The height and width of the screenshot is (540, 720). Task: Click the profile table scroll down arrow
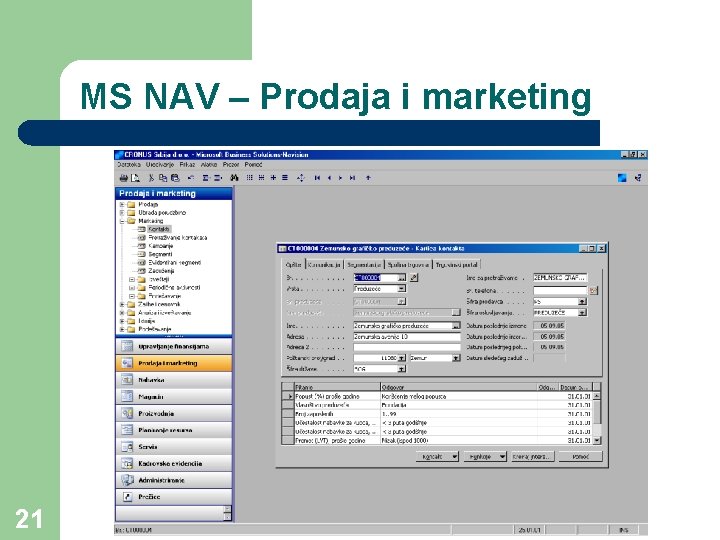(x=596, y=440)
